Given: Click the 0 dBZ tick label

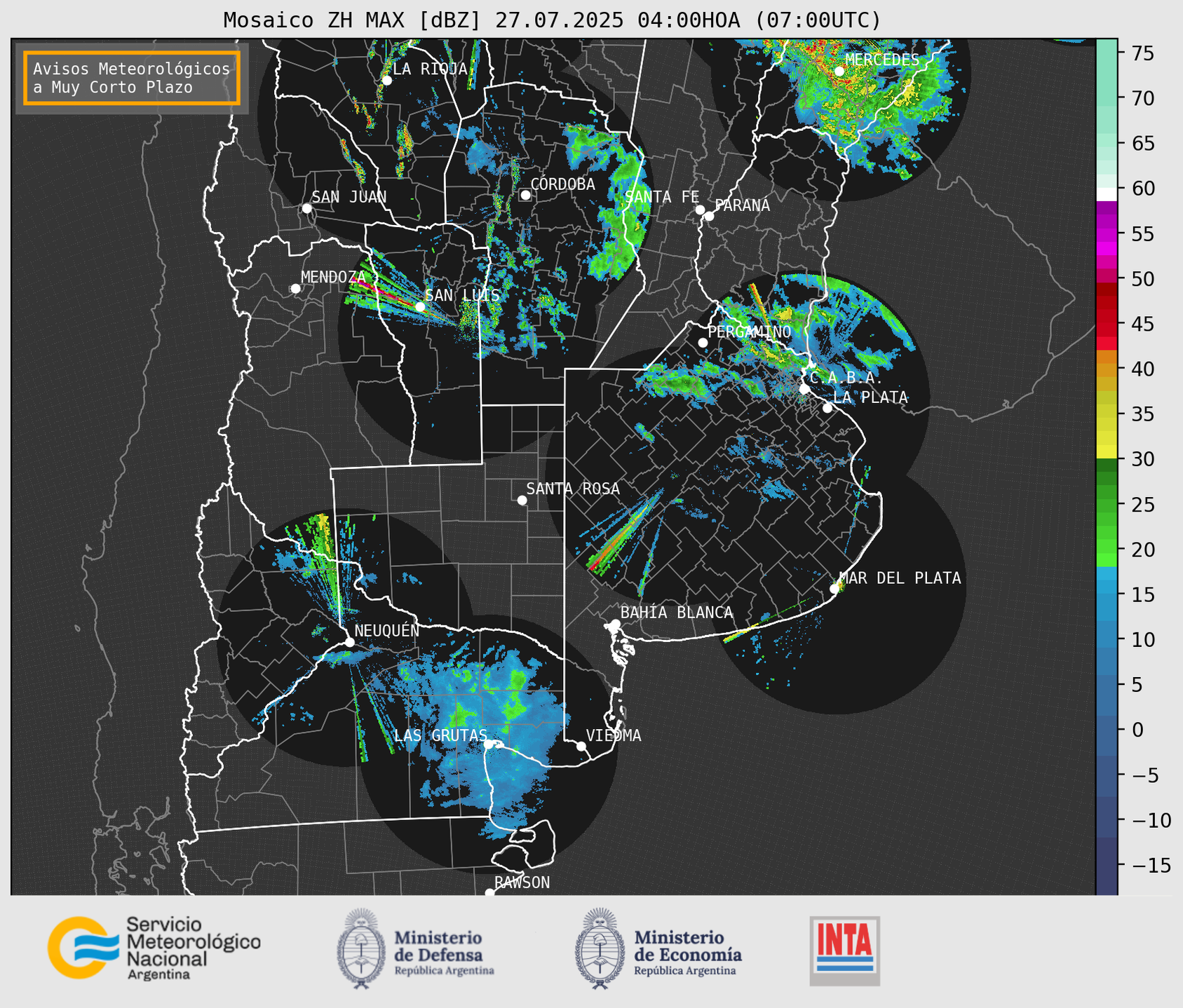Looking at the screenshot, I should [1137, 730].
